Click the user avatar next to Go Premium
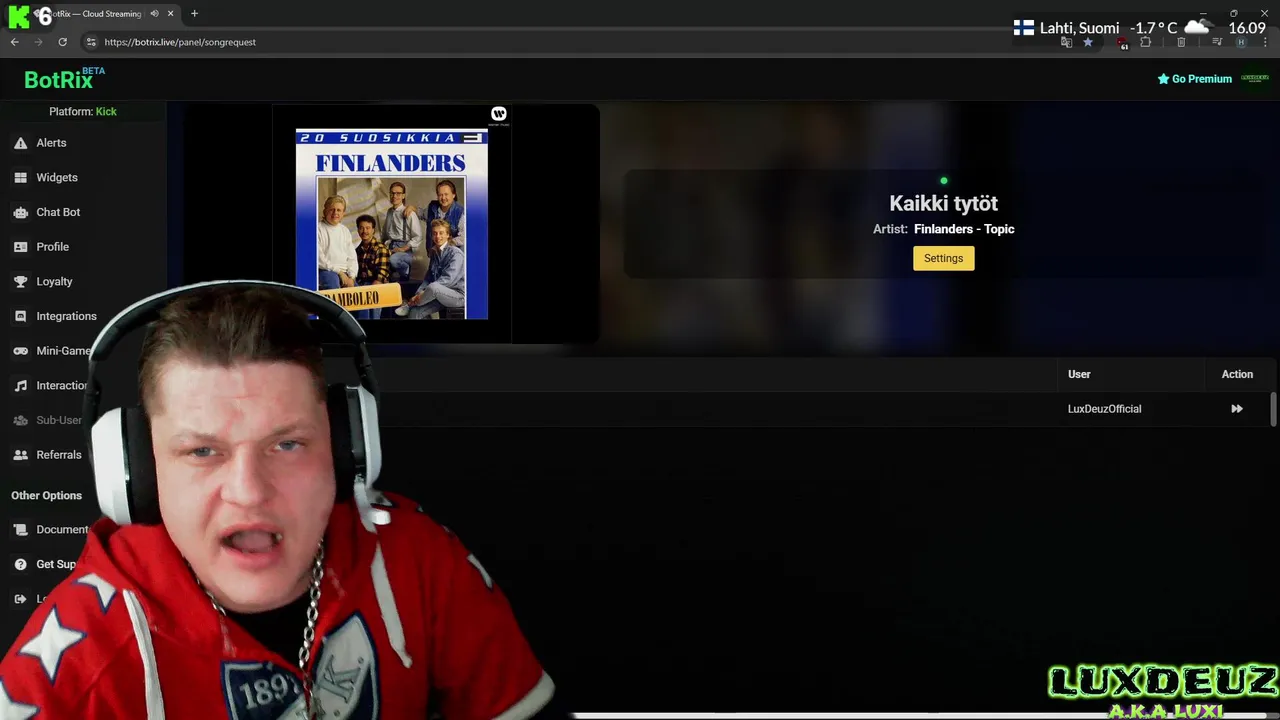1280x720 pixels. coord(1254,79)
